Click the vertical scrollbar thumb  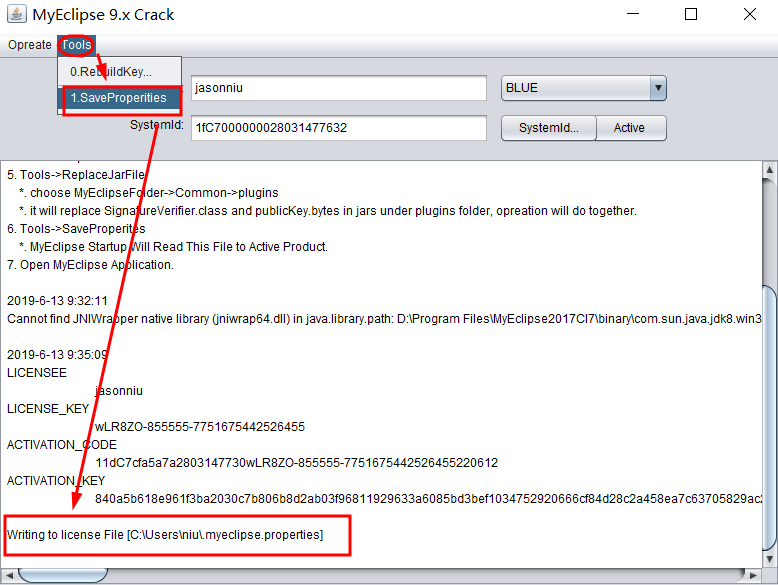pos(770,417)
